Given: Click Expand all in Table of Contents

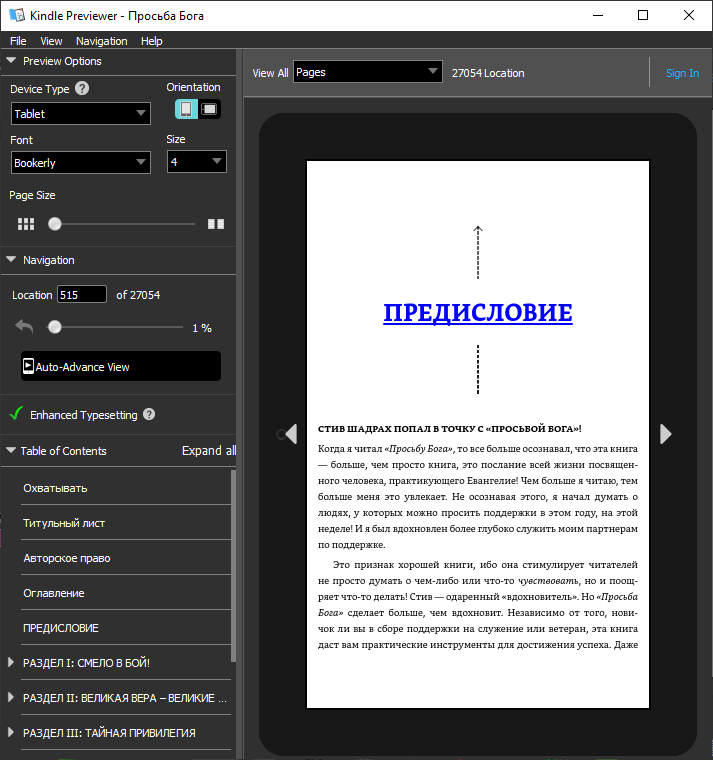Looking at the screenshot, I should tap(209, 451).
